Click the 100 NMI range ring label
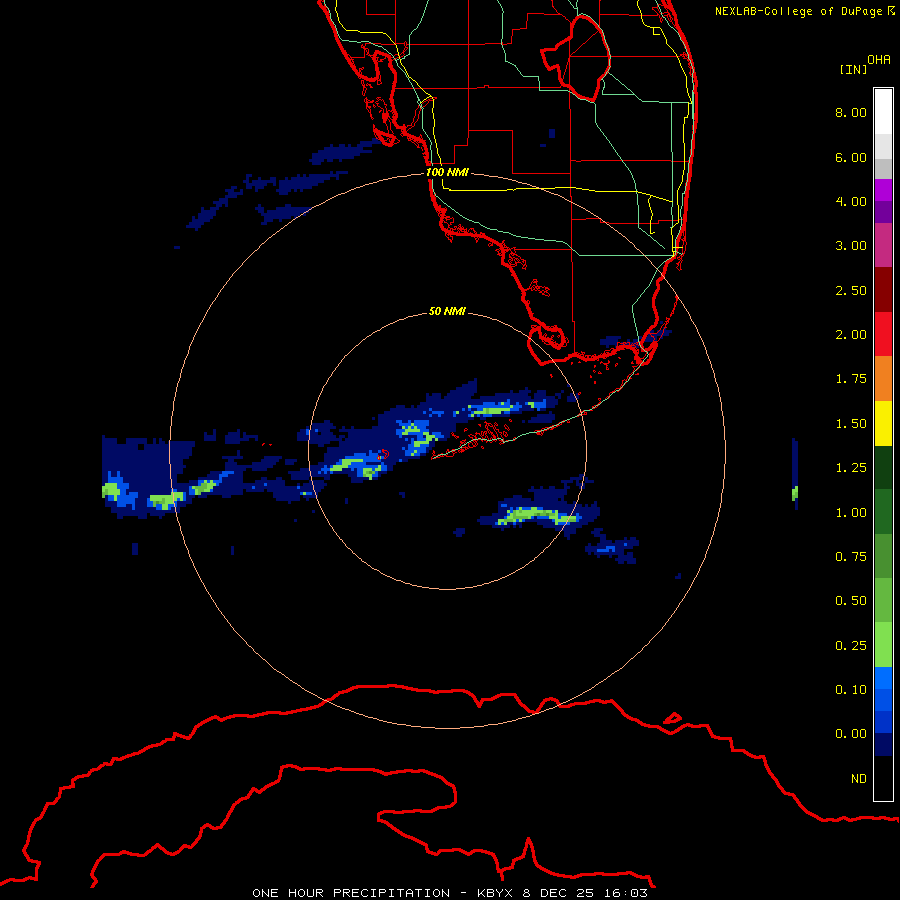 [x=447, y=172]
